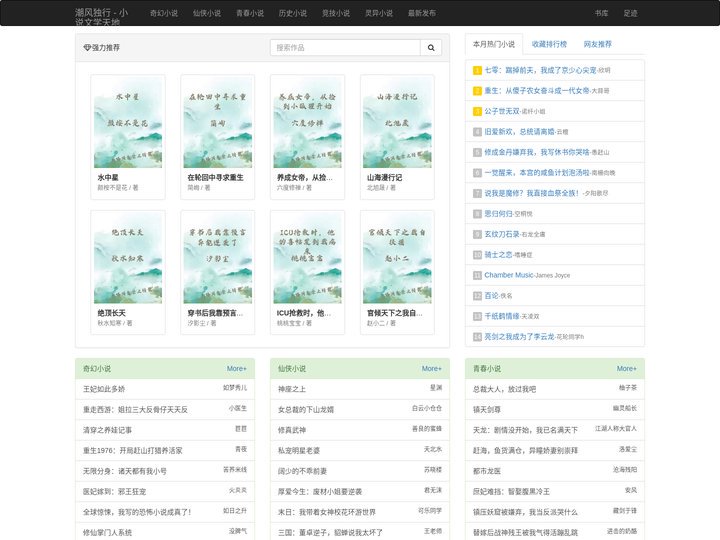This screenshot has height=540, width=720.
Task: Open ranked novel 说我是魔修？我直接血祭全族！
Action: [x=532, y=193]
